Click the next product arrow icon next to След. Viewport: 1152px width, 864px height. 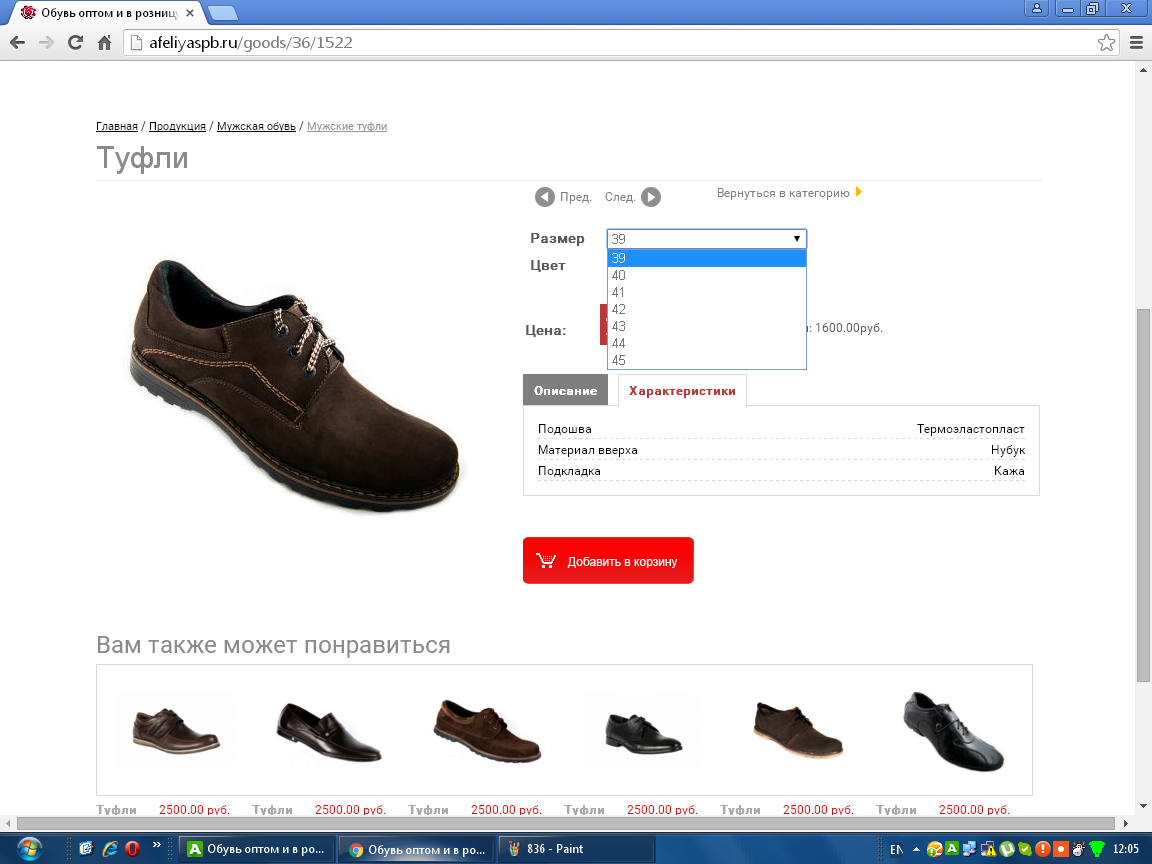(651, 197)
